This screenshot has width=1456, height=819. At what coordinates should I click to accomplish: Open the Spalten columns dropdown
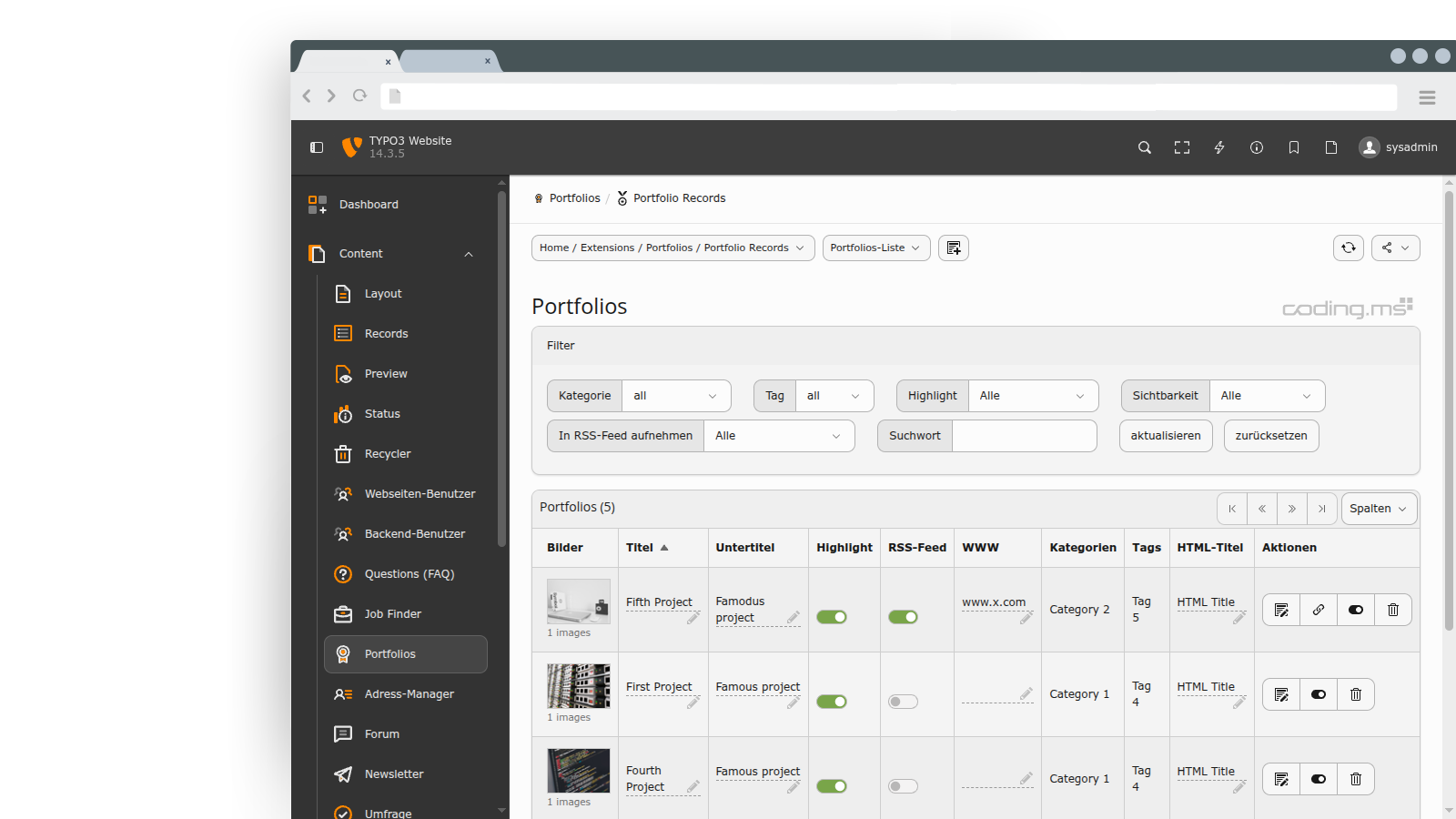point(1379,509)
